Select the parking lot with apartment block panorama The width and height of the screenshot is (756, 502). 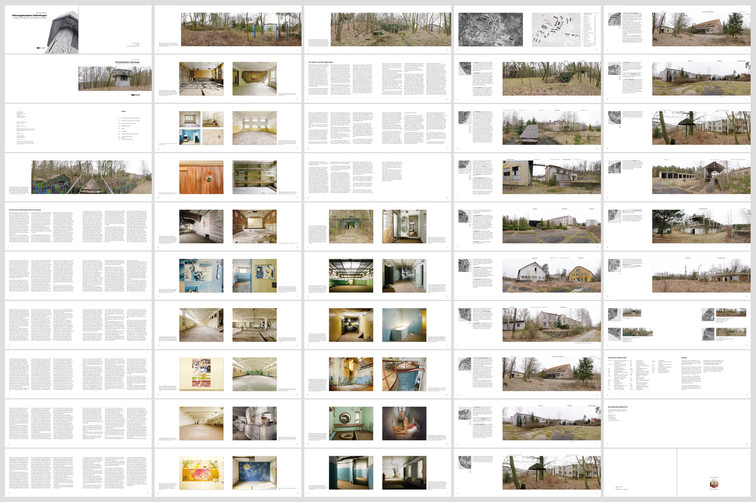[549, 226]
